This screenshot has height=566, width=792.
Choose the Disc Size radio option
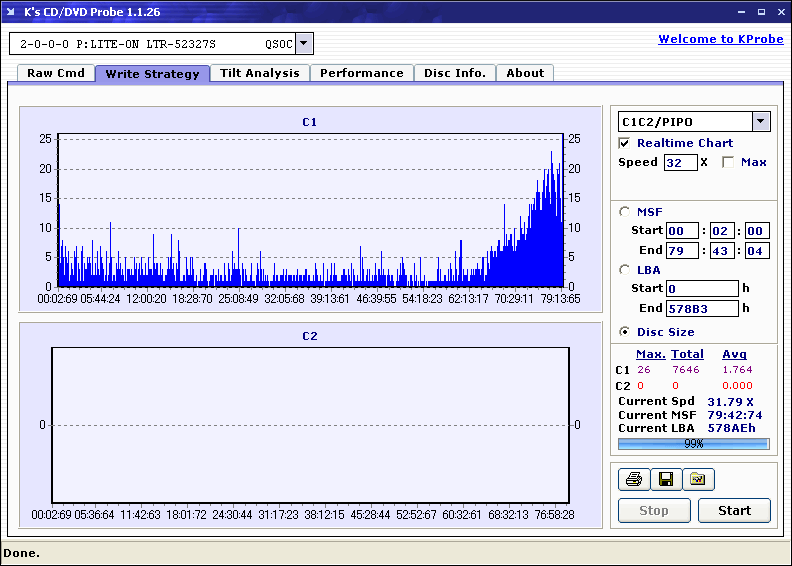pos(625,332)
